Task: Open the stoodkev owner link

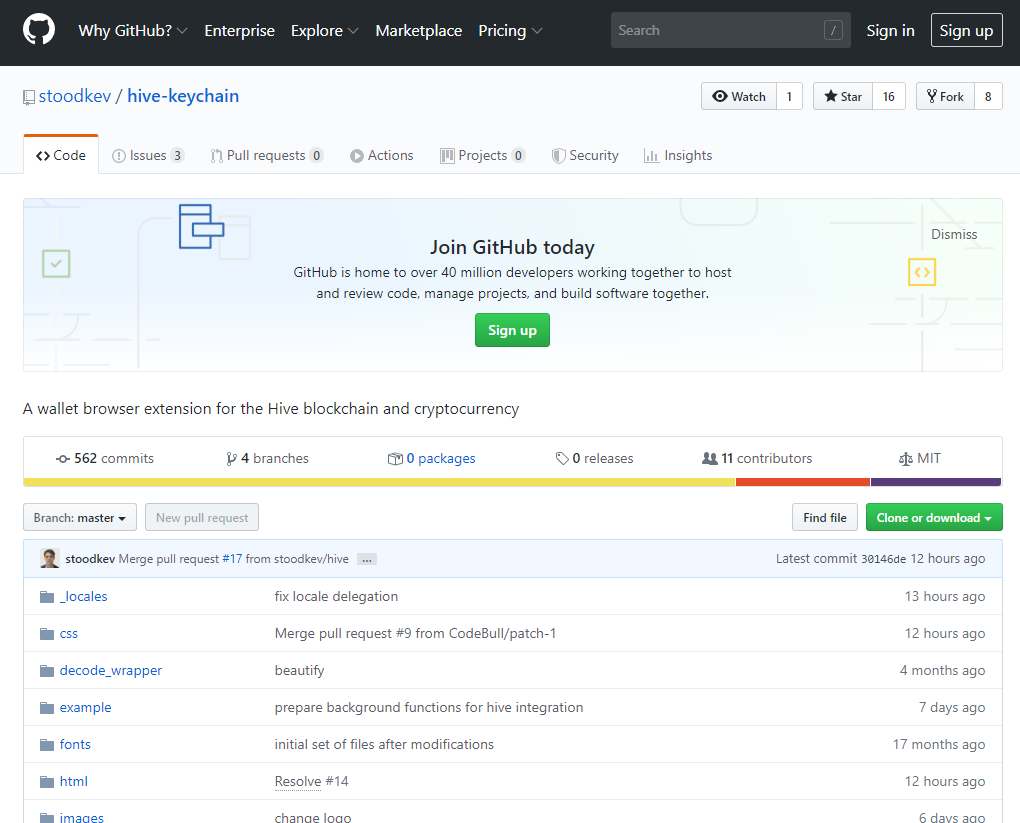Action: coord(75,96)
